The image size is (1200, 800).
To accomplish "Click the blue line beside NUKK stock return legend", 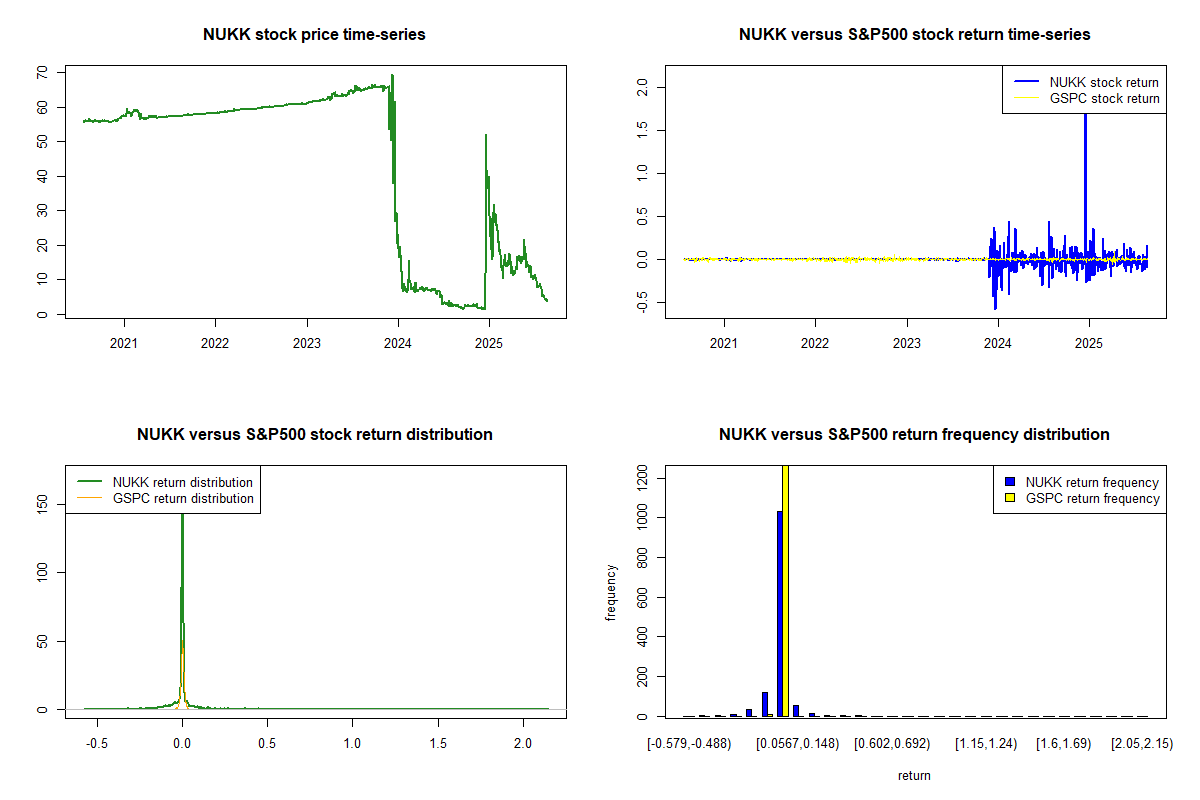I will pos(1025,82).
